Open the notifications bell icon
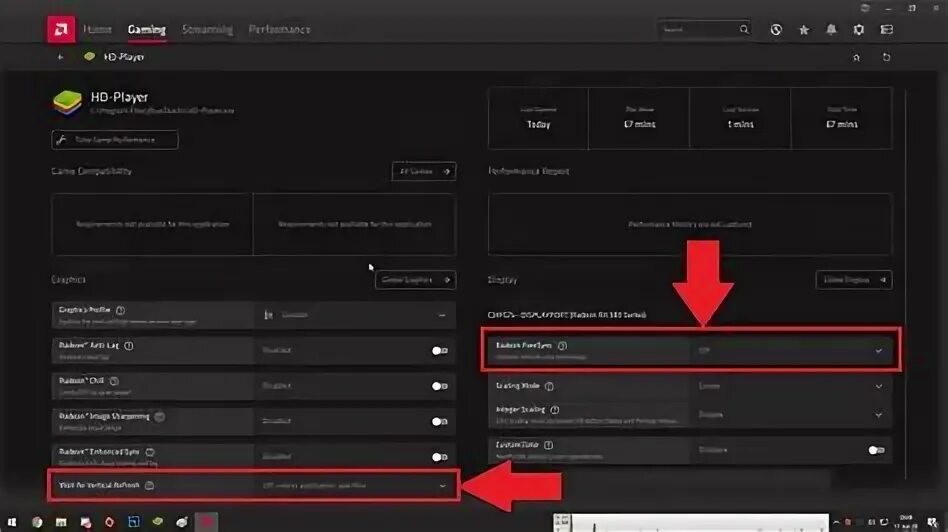The height and width of the screenshot is (532, 948). (831, 30)
